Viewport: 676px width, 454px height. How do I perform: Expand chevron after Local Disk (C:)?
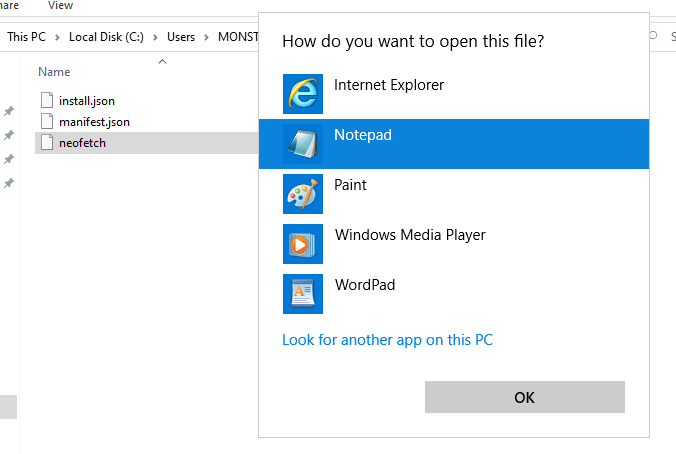(155, 38)
